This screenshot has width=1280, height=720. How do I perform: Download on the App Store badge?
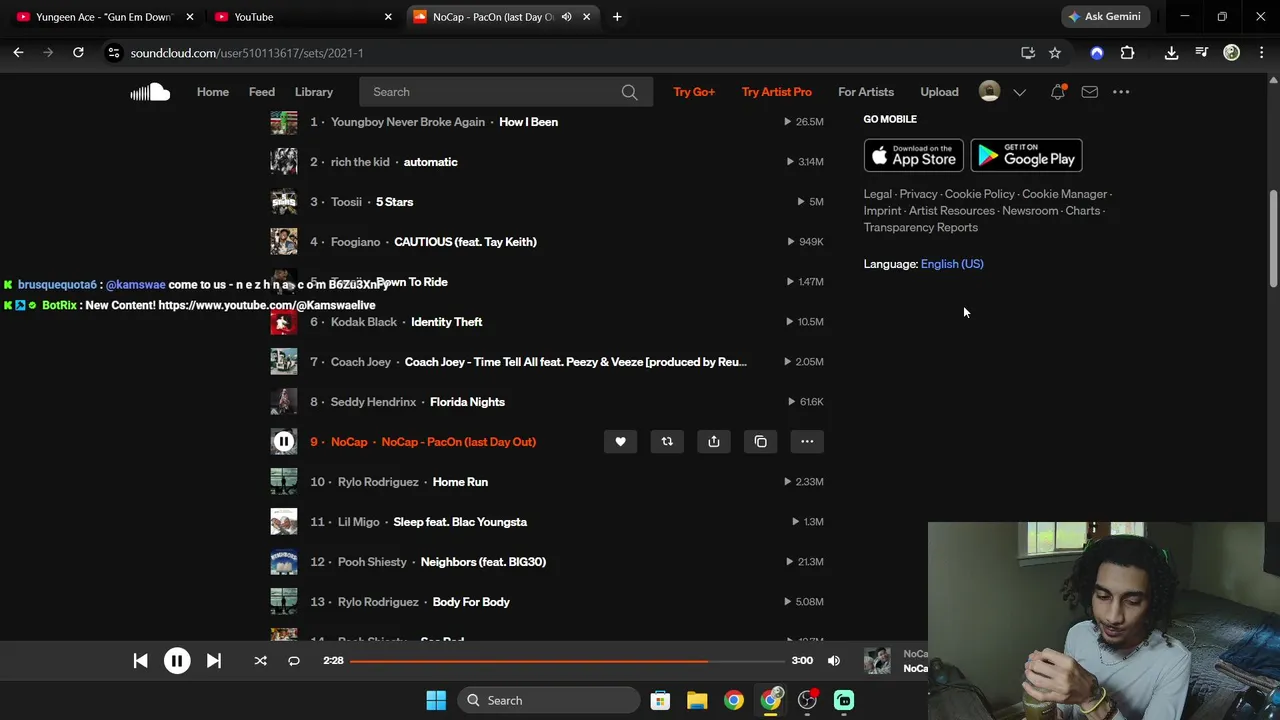(x=914, y=156)
